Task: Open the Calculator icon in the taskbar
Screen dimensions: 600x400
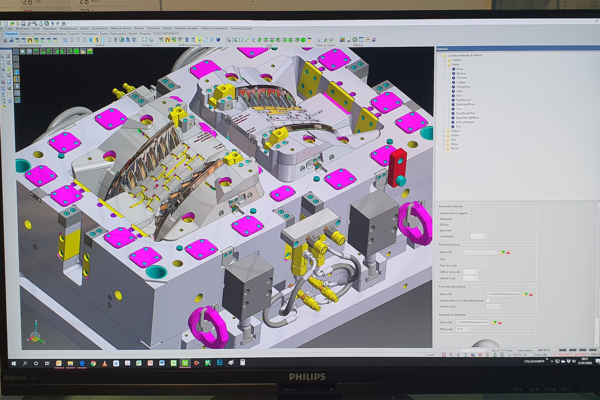Action: point(242,362)
